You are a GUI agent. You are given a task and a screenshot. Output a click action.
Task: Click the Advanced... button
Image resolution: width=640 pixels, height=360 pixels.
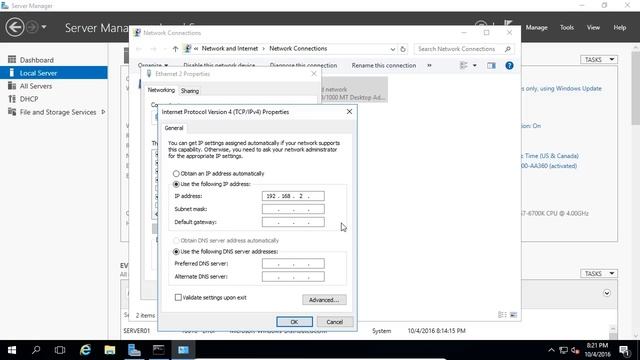(324, 300)
